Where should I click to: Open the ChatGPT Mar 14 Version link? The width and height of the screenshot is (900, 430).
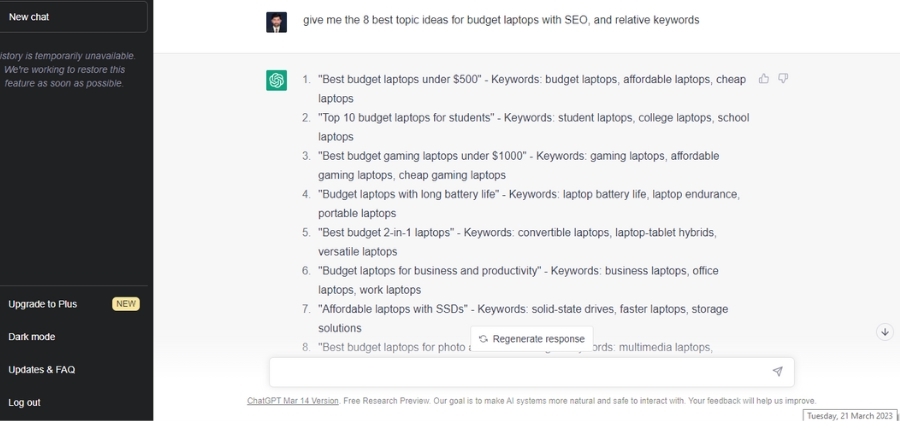click(293, 401)
